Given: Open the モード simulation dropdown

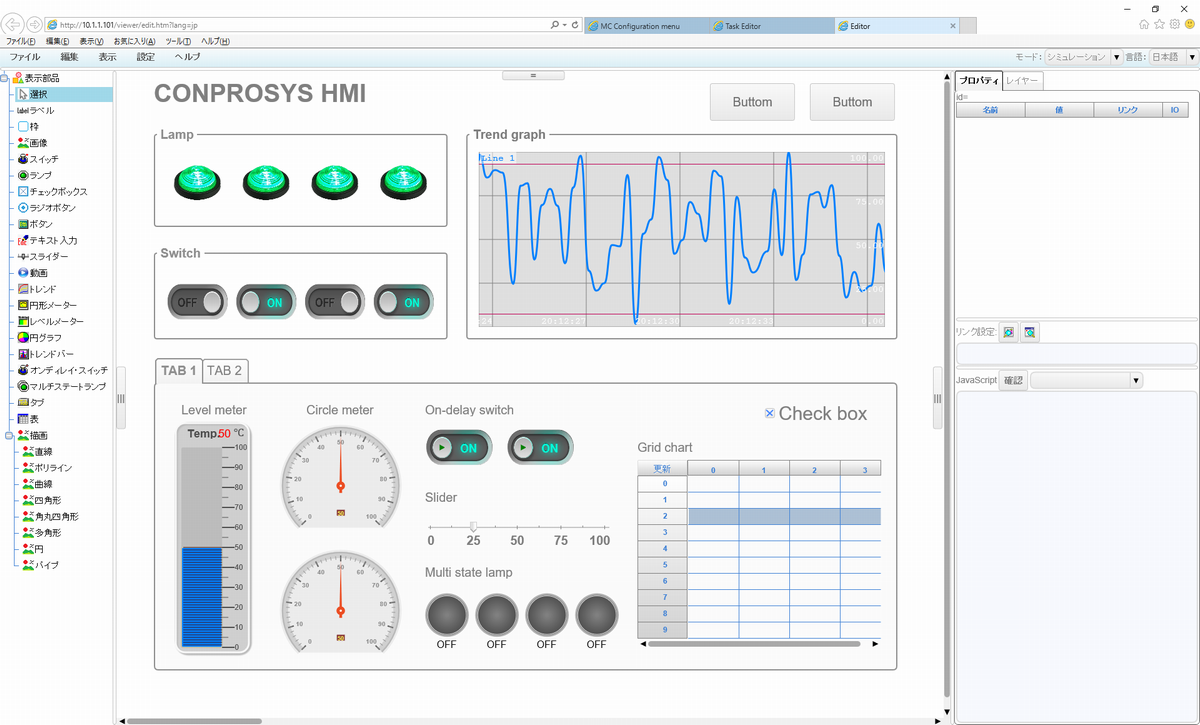Looking at the screenshot, I should coord(1117,57).
